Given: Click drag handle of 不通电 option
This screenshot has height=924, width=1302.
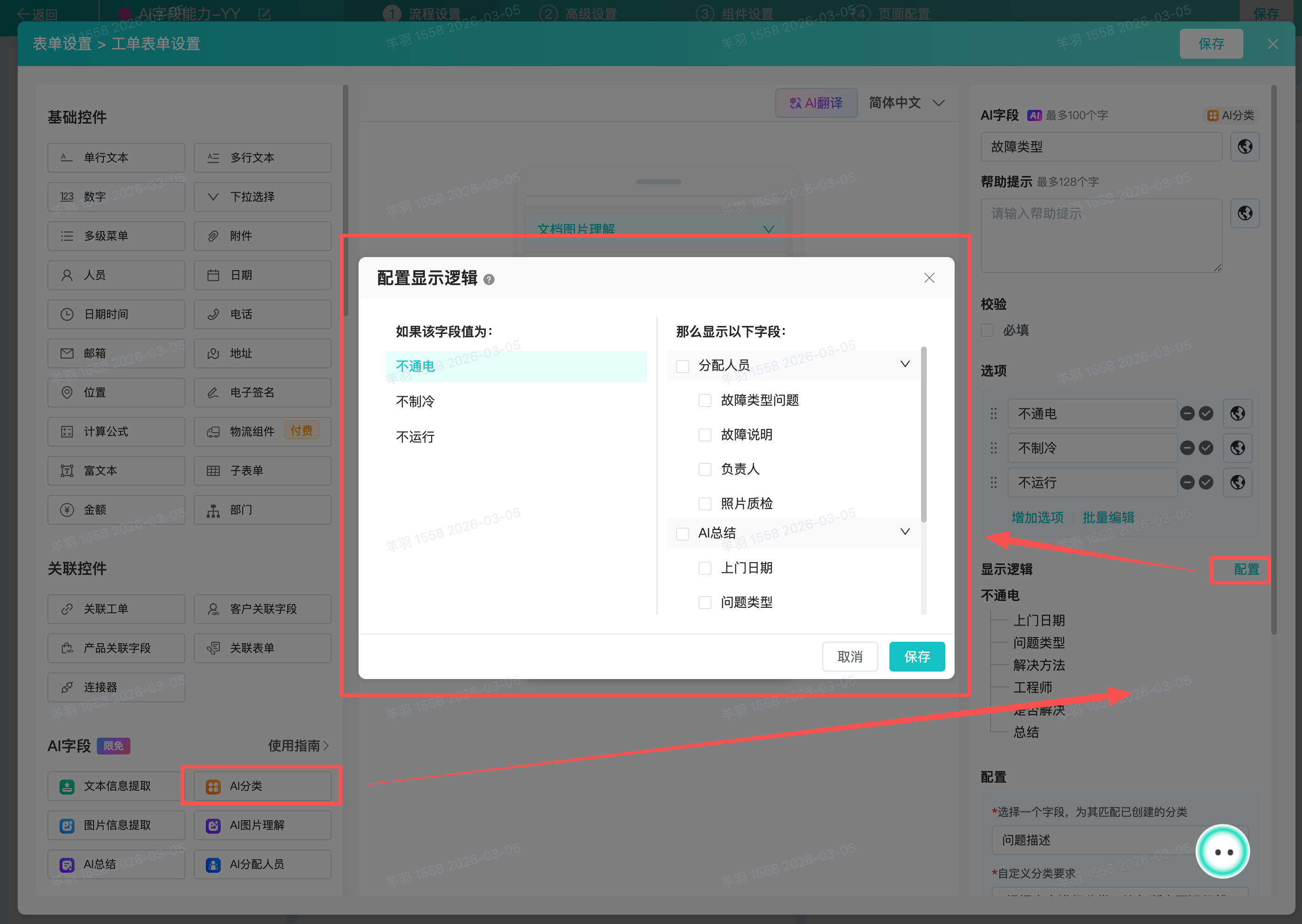Looking at the screenshot, I should (x=993, y=414).
